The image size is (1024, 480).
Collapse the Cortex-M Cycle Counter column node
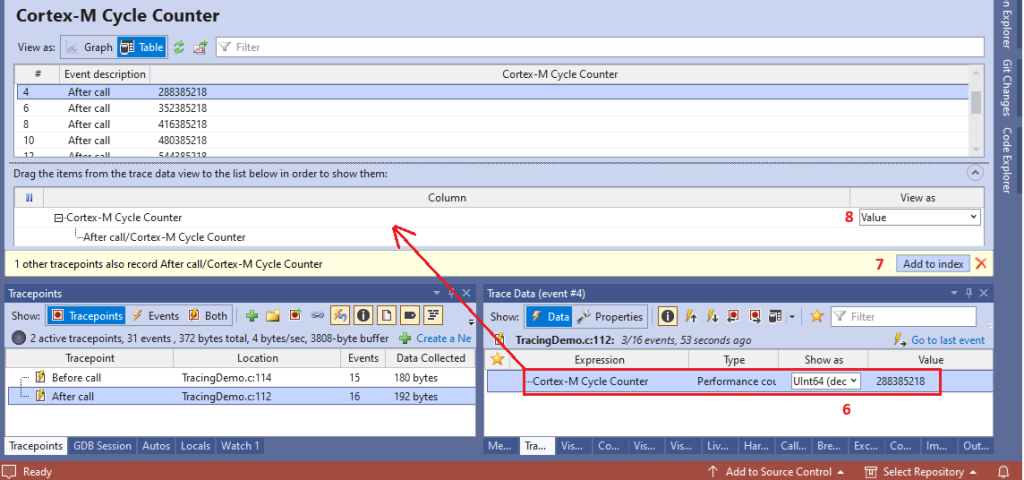[x=59, y=217]
